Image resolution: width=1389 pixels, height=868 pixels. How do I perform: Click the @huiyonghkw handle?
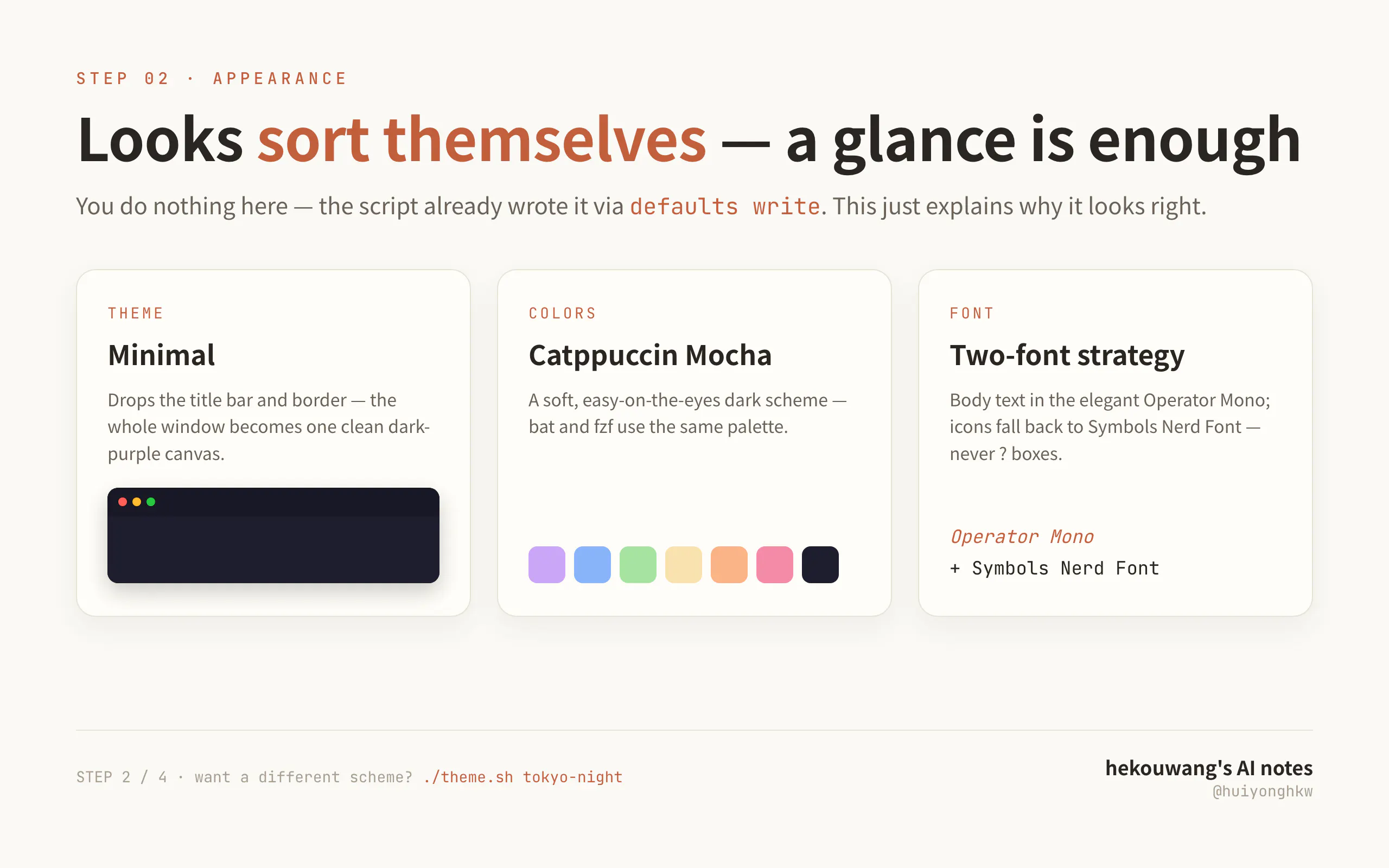pos(1262,791)
